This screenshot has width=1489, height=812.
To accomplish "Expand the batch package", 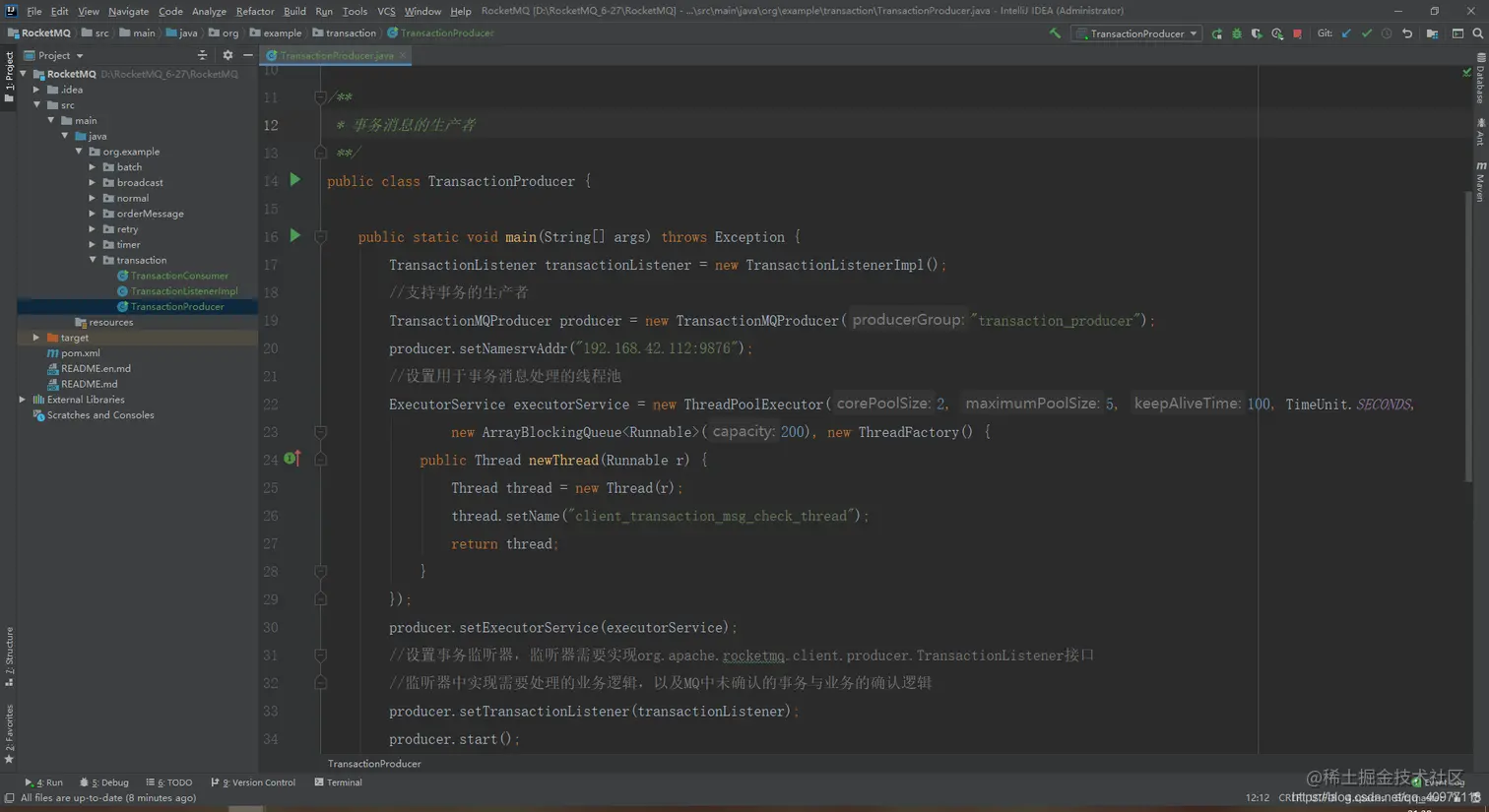I will 93,167.
